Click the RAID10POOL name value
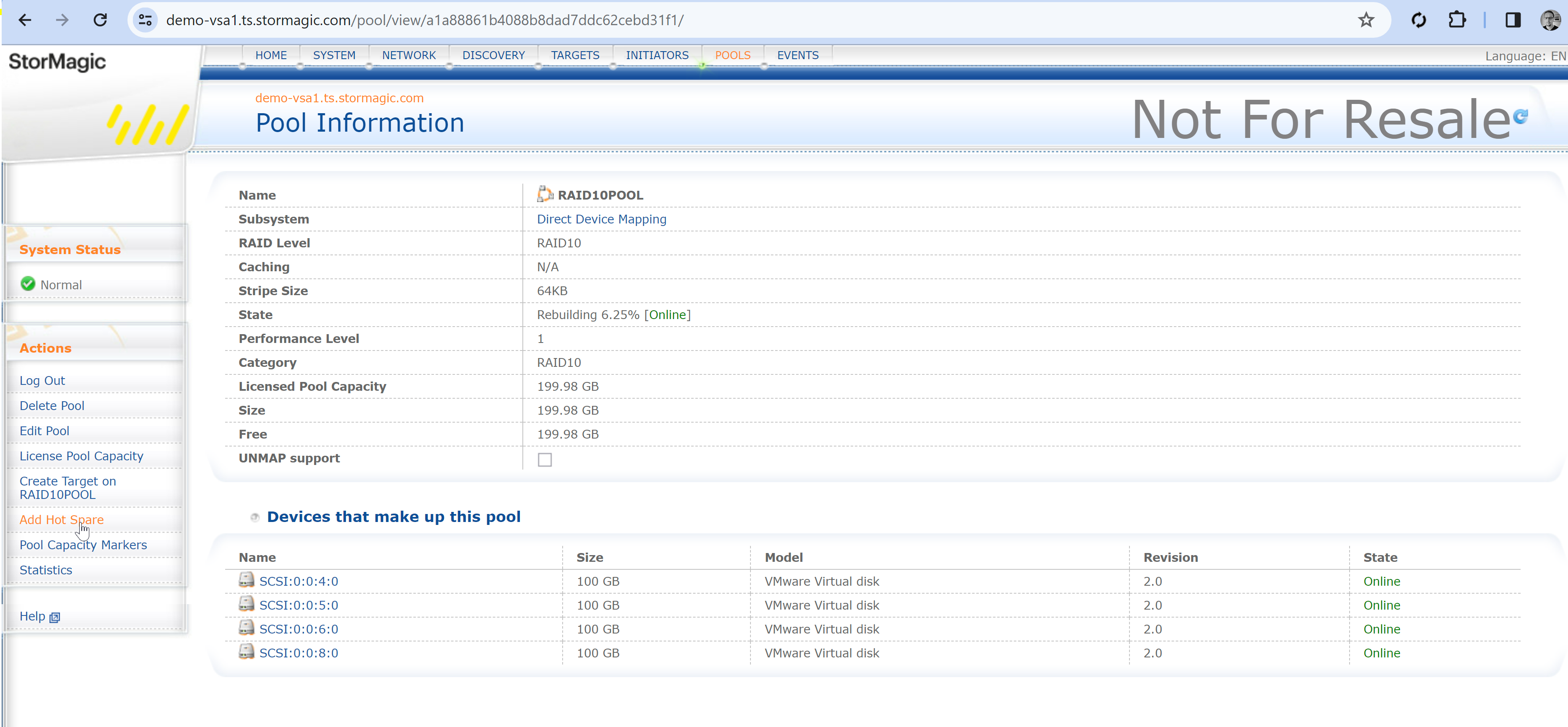Screen dimensions: 1568x727 pyautogui.click(x=600, y=195)
